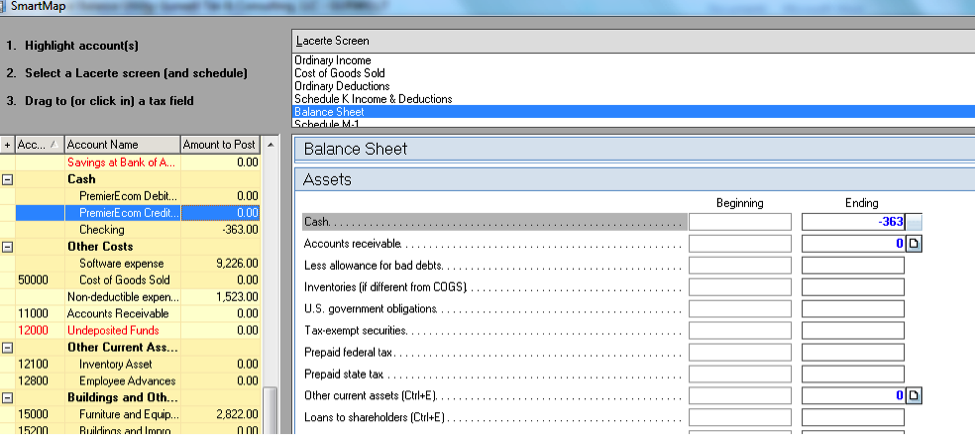Click the -363.00 checking amount
The width and height of the screenshot is (975, 435).
[x=240, y=230]
